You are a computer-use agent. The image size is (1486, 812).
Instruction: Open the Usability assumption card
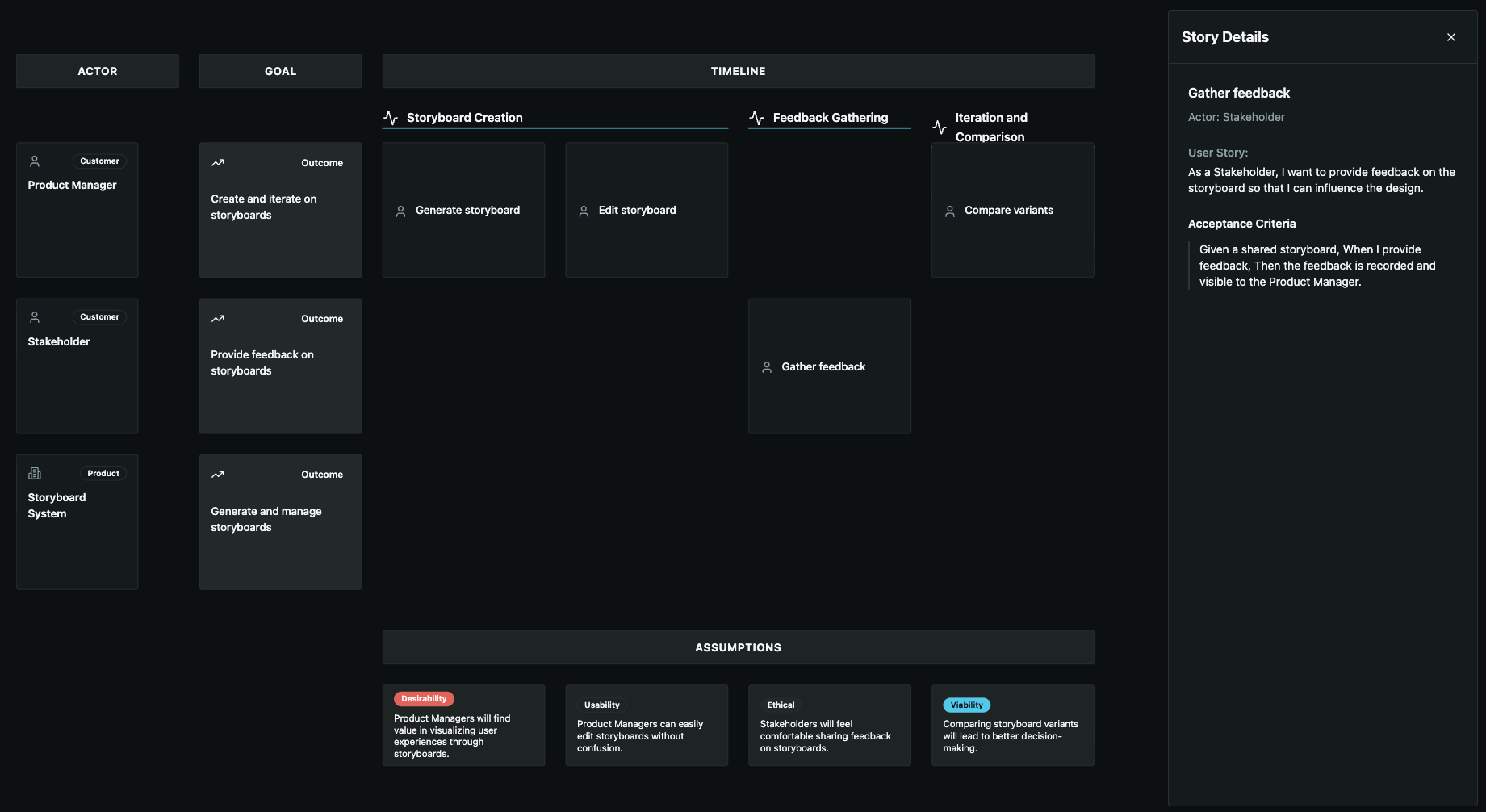coord(646,725)
